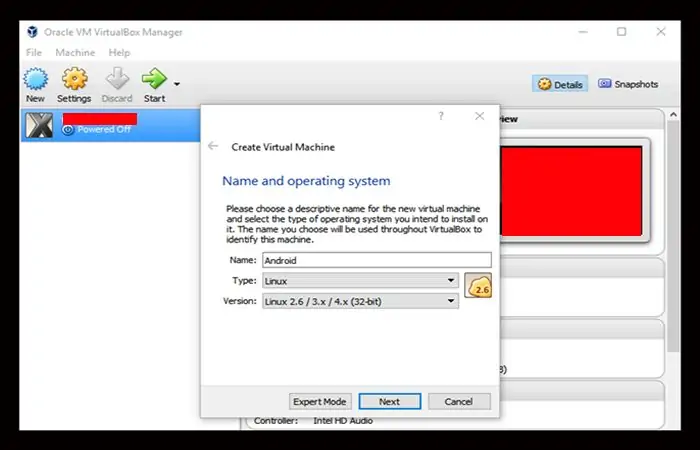This screenshot has width=700, height=450.
Task: Open the File menu
Action: [34, 53]
